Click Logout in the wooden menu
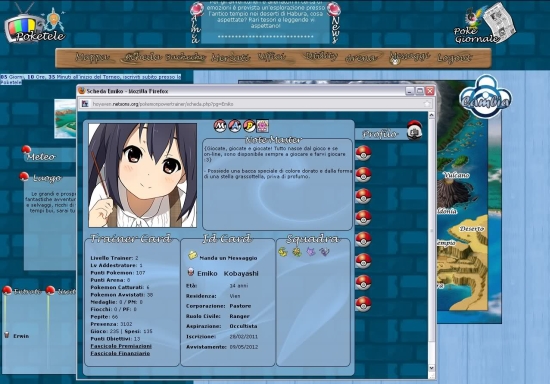The height and width of the screenshot is (384, 550). pos(455,58)
